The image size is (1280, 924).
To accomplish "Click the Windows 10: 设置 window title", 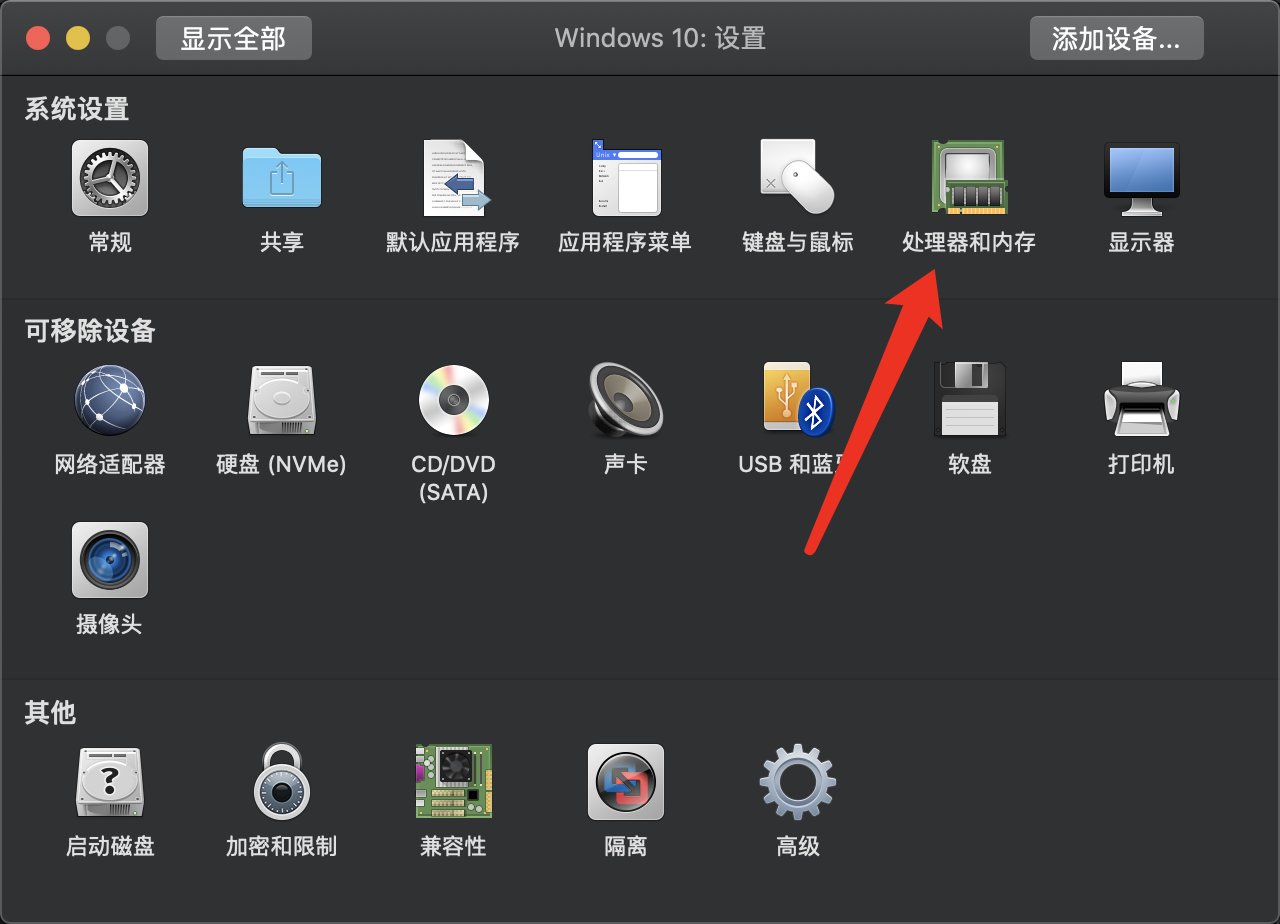I will [660, 39].
